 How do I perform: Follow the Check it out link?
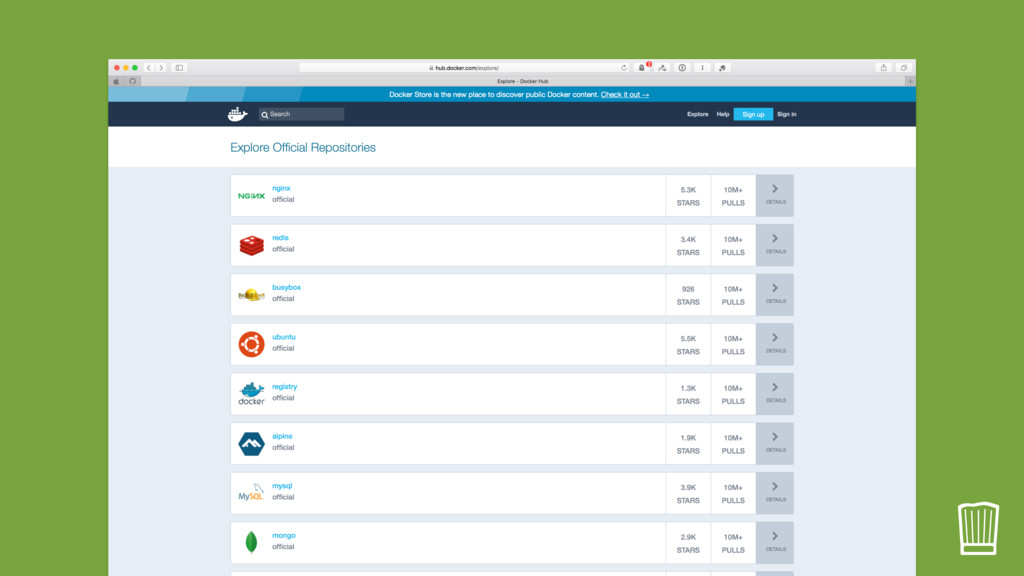(x=625, y=95)
